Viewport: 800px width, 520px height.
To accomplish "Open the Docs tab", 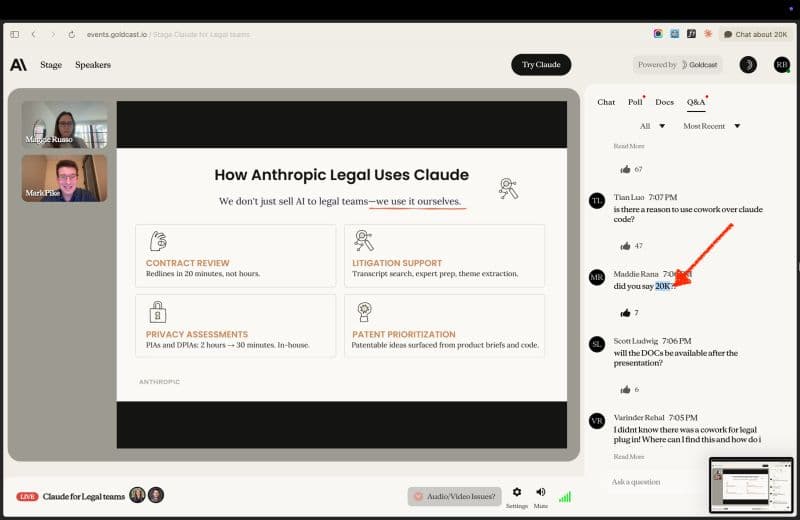I will click(x=664, y=102).
